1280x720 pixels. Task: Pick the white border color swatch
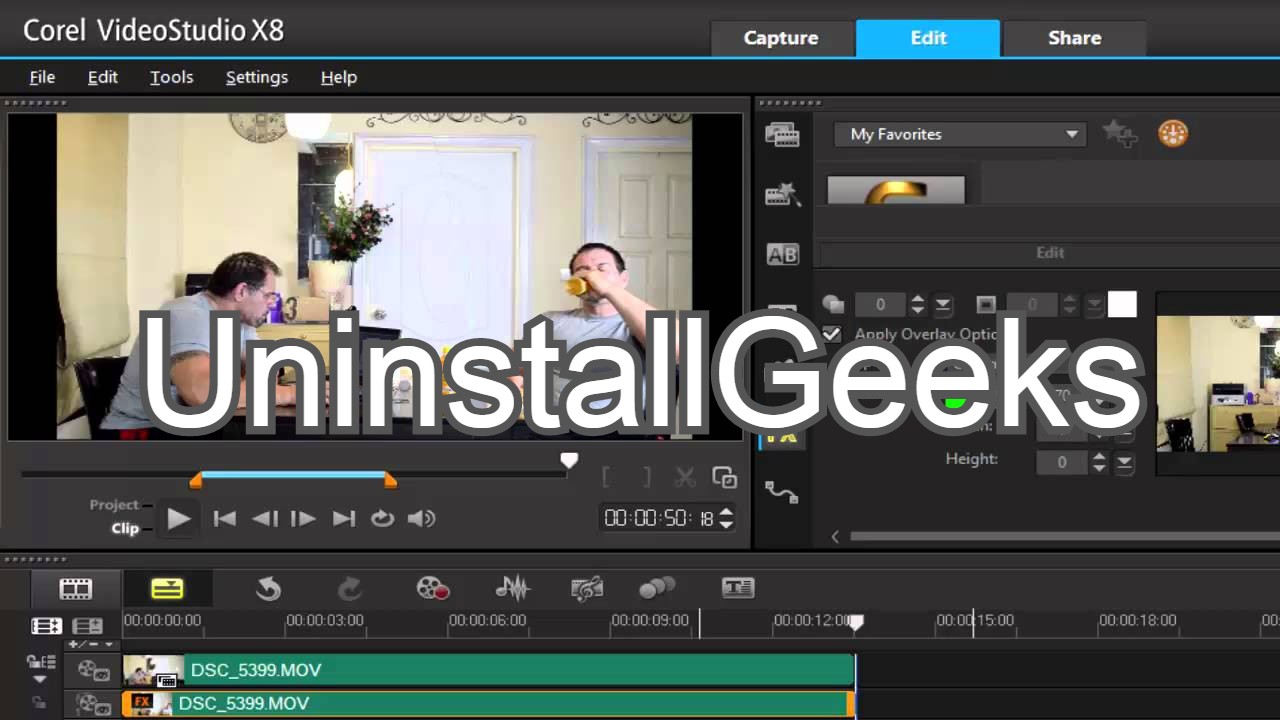(1122, 304)
